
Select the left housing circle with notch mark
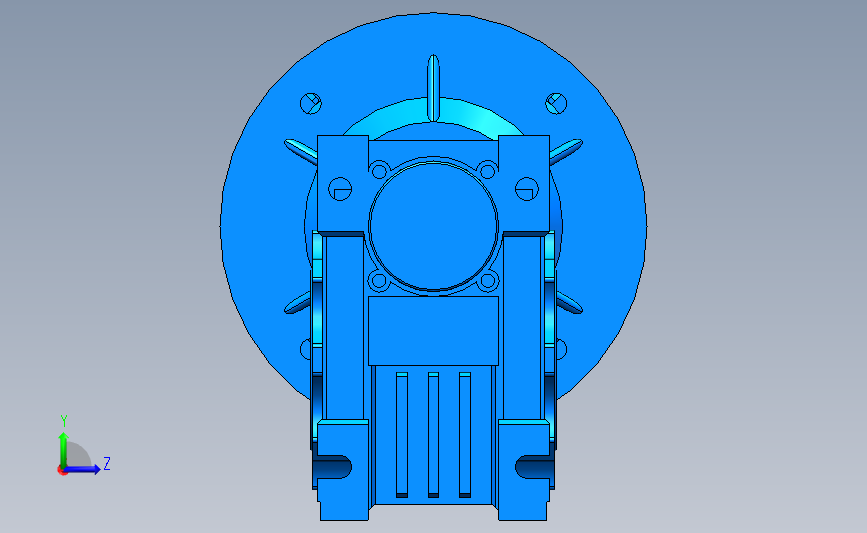tap(340, 189)
